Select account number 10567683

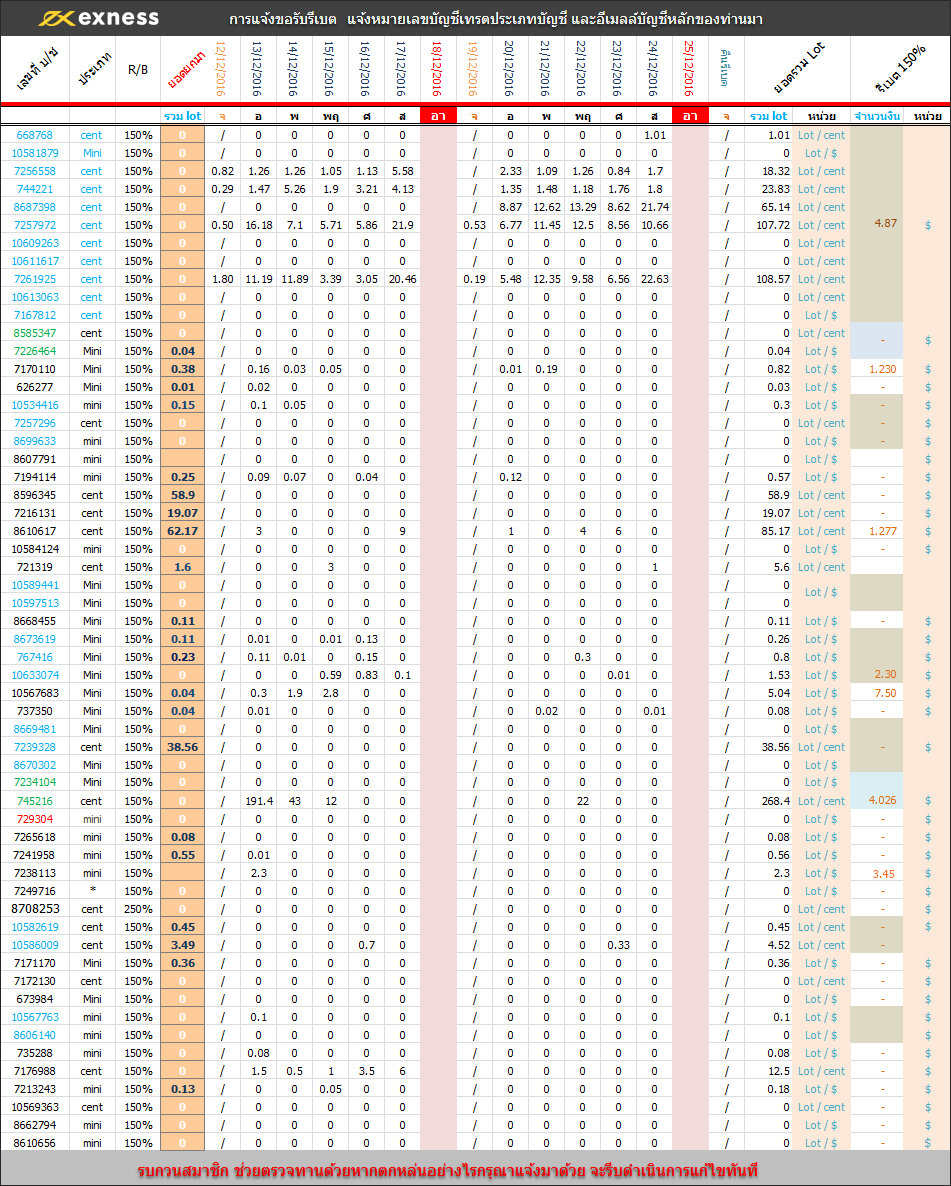coord(35,694)
